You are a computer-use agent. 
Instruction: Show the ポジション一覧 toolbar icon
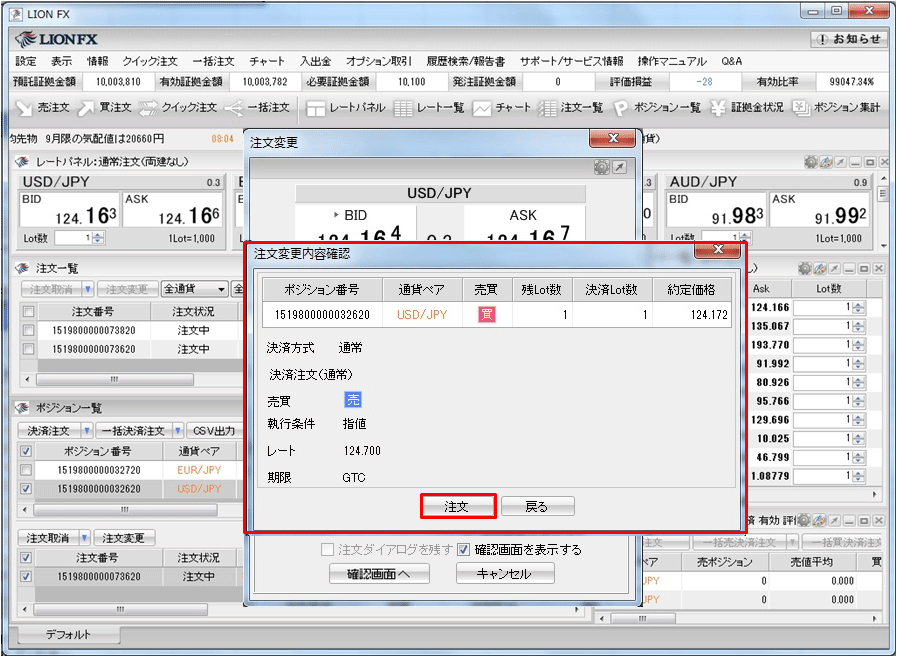[x=657, y=108]
